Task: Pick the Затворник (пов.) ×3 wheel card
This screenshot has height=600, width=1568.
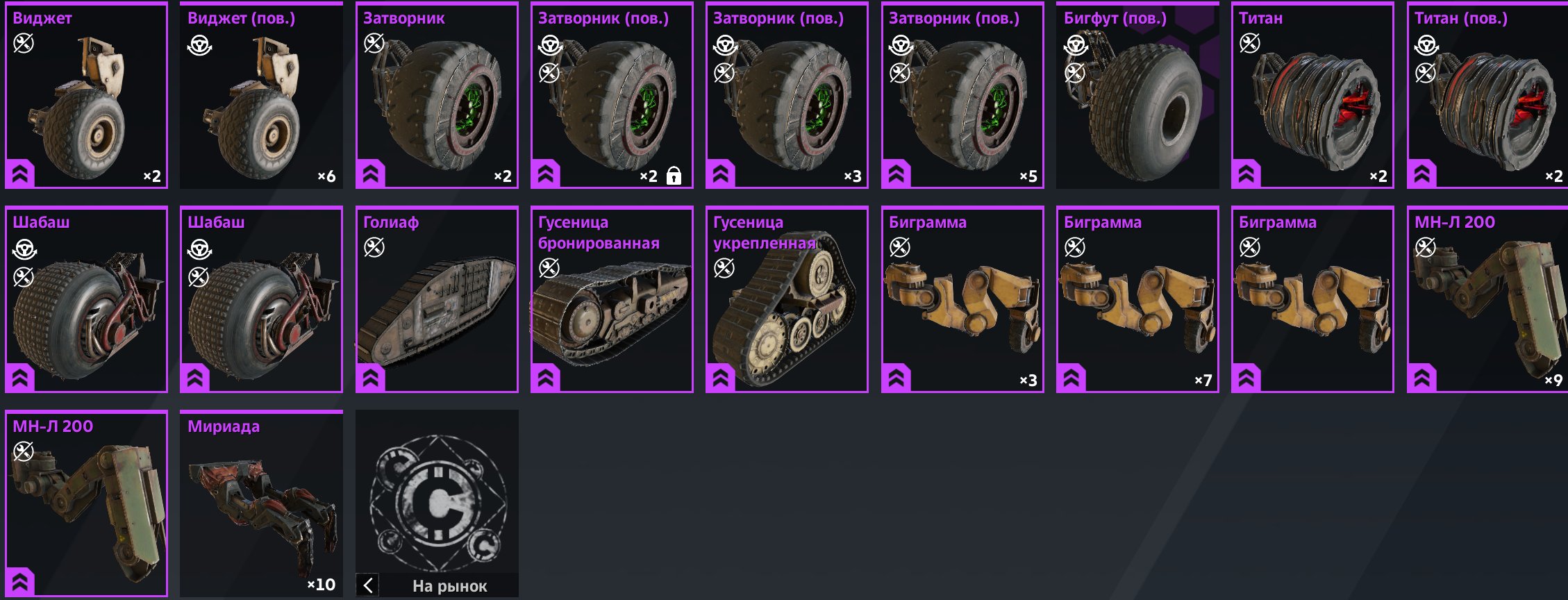Action: pyautogui.click(x=787, y=95)
